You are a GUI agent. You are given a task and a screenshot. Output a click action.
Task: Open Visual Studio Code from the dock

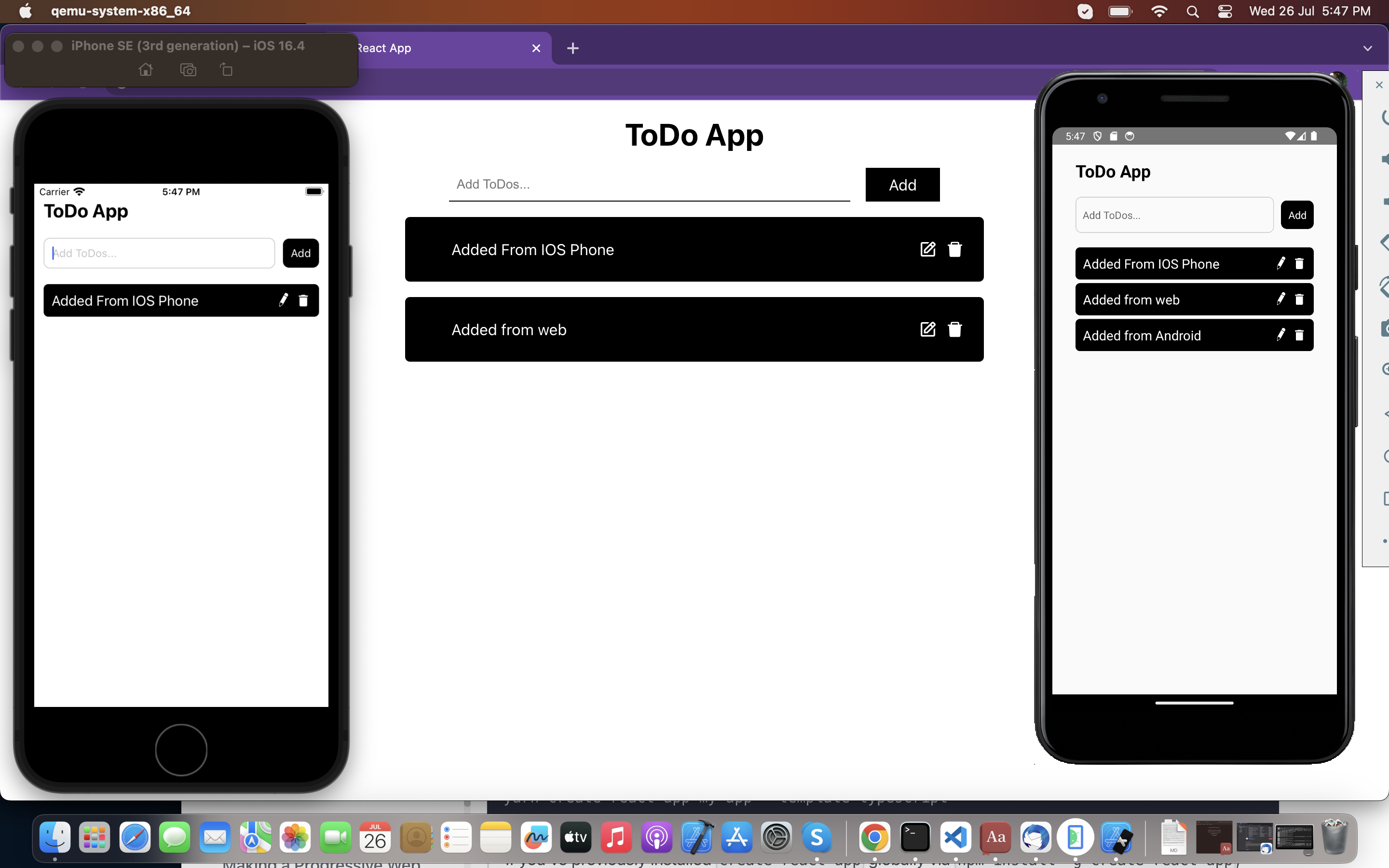[x=955, y=837]
